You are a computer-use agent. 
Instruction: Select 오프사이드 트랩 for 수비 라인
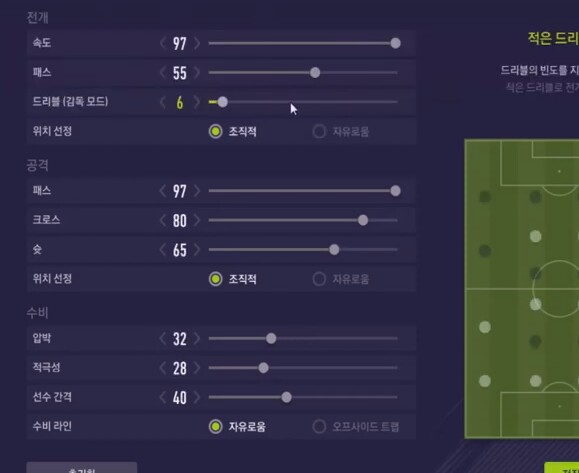[x=356, y=427]
